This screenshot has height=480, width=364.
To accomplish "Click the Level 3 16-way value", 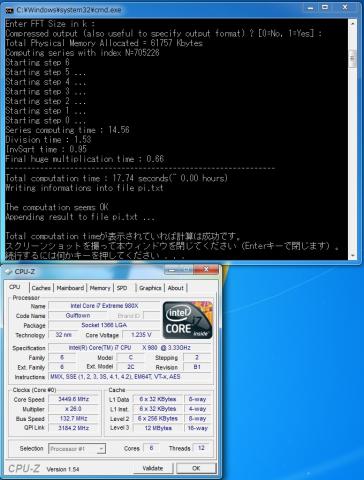I will click(197, 428).
